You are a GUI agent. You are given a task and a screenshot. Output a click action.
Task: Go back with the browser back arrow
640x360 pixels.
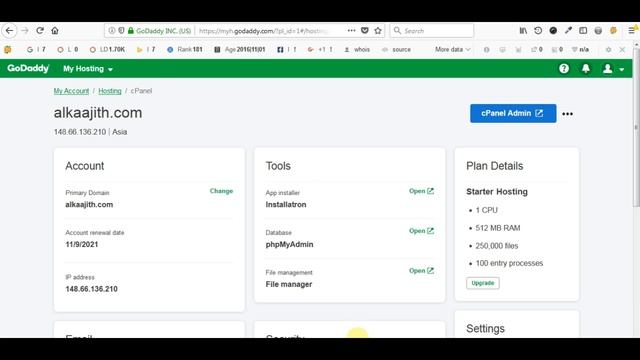(9, 31)
